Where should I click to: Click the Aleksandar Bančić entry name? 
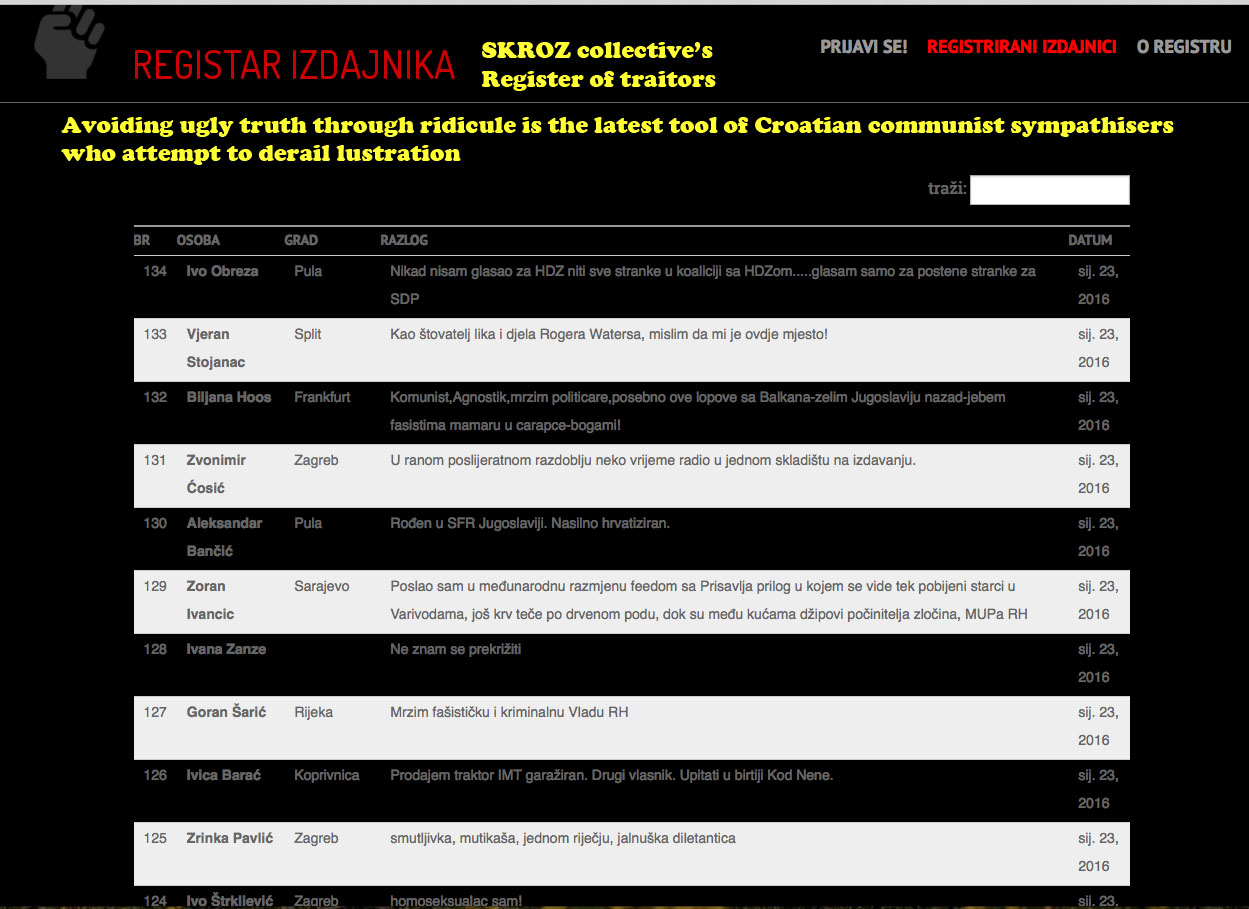click(224, 537)
